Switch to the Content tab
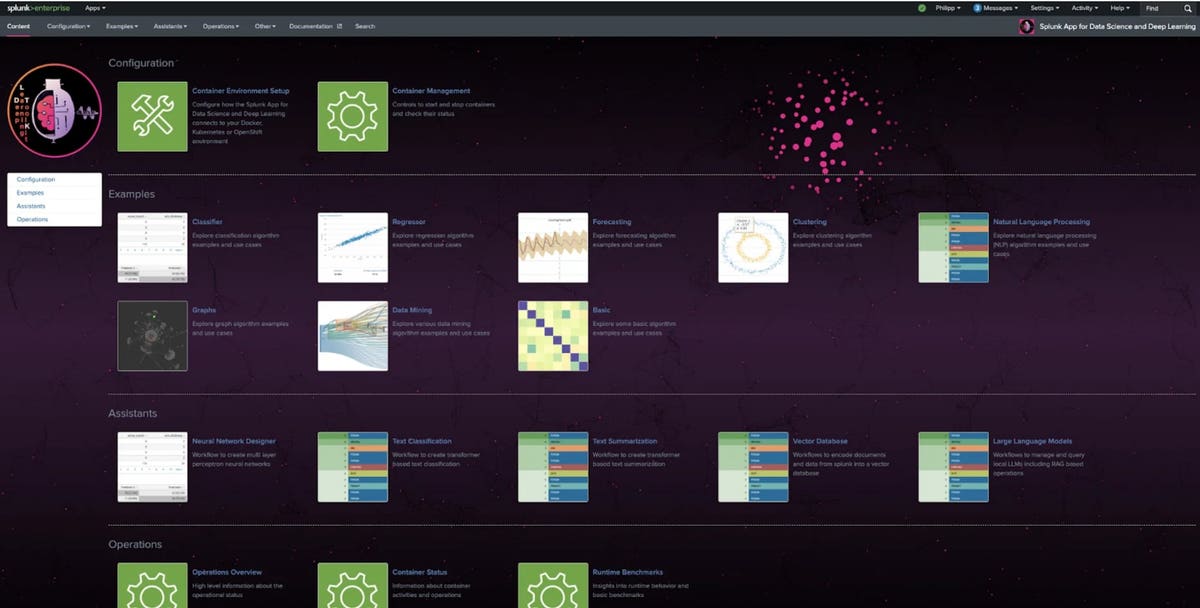1200x608 pixels. click(17, 26)
